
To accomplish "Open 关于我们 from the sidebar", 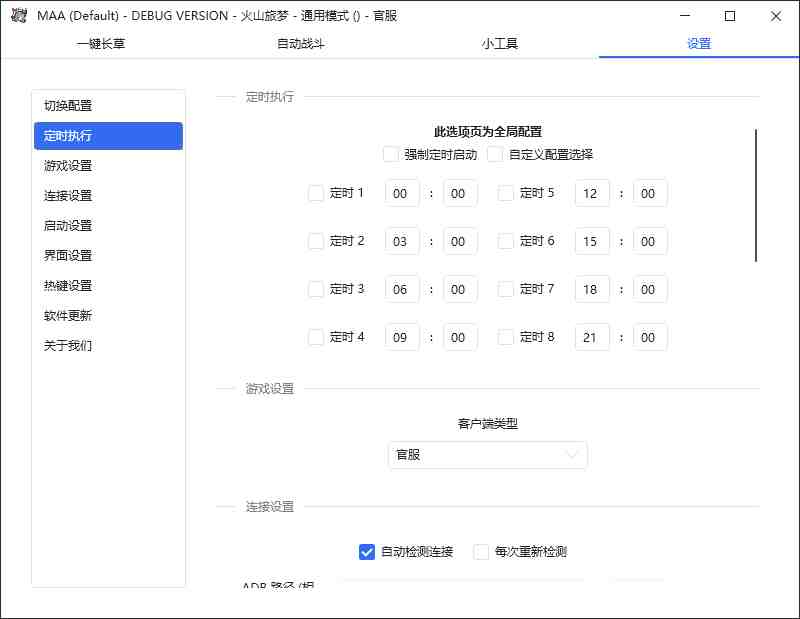I will tap(108, 346).
